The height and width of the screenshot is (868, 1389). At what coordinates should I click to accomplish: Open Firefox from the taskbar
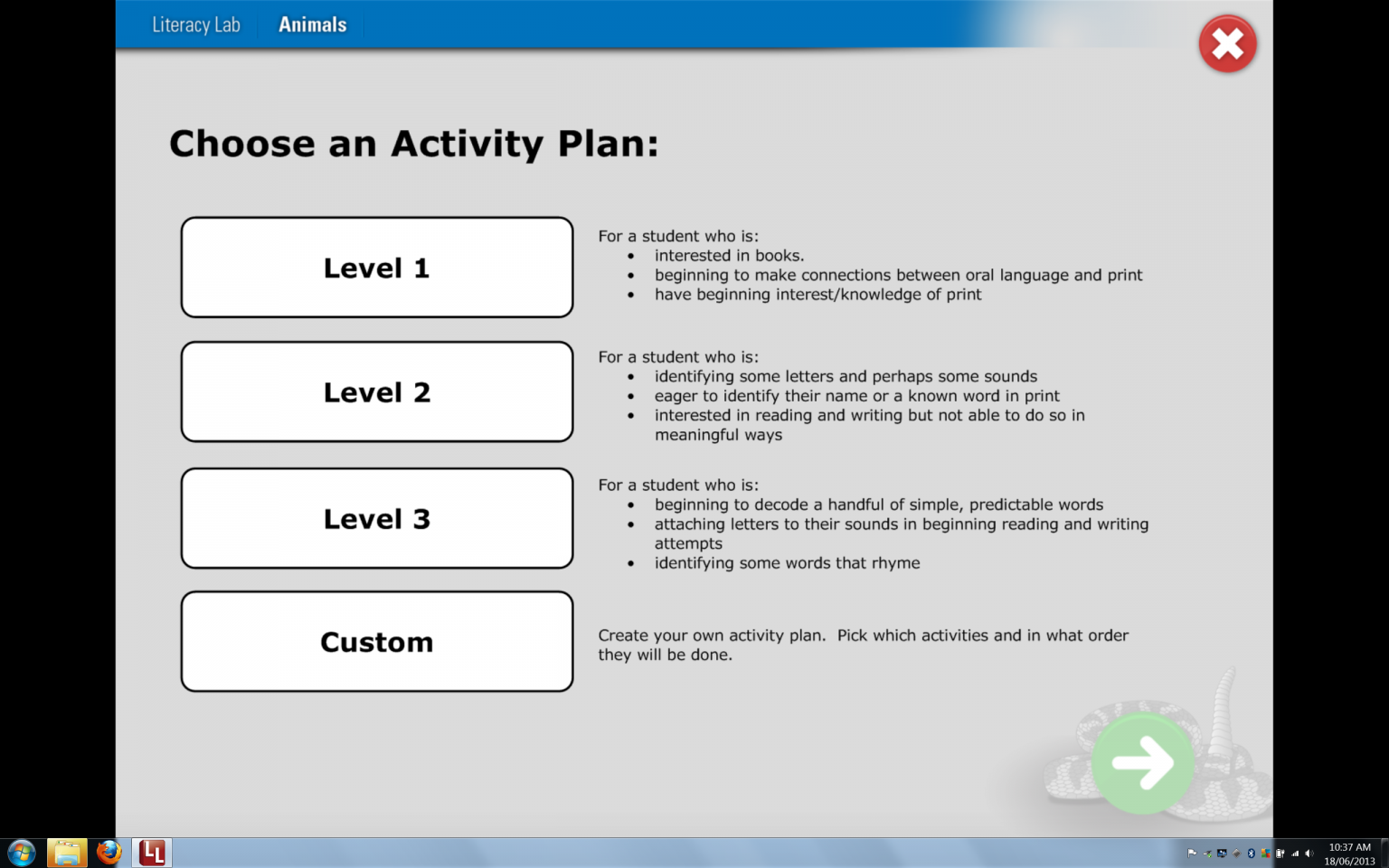click(108, 852)
